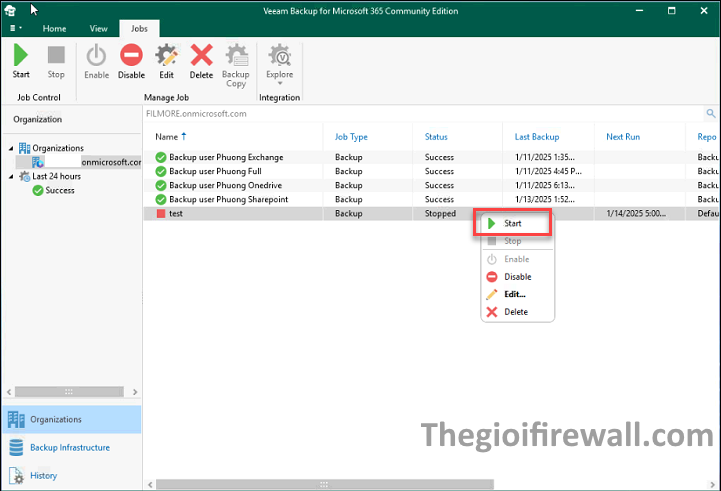721x491 pixels.
Task: Select the Jobs tab
Action: coord(139,29)
